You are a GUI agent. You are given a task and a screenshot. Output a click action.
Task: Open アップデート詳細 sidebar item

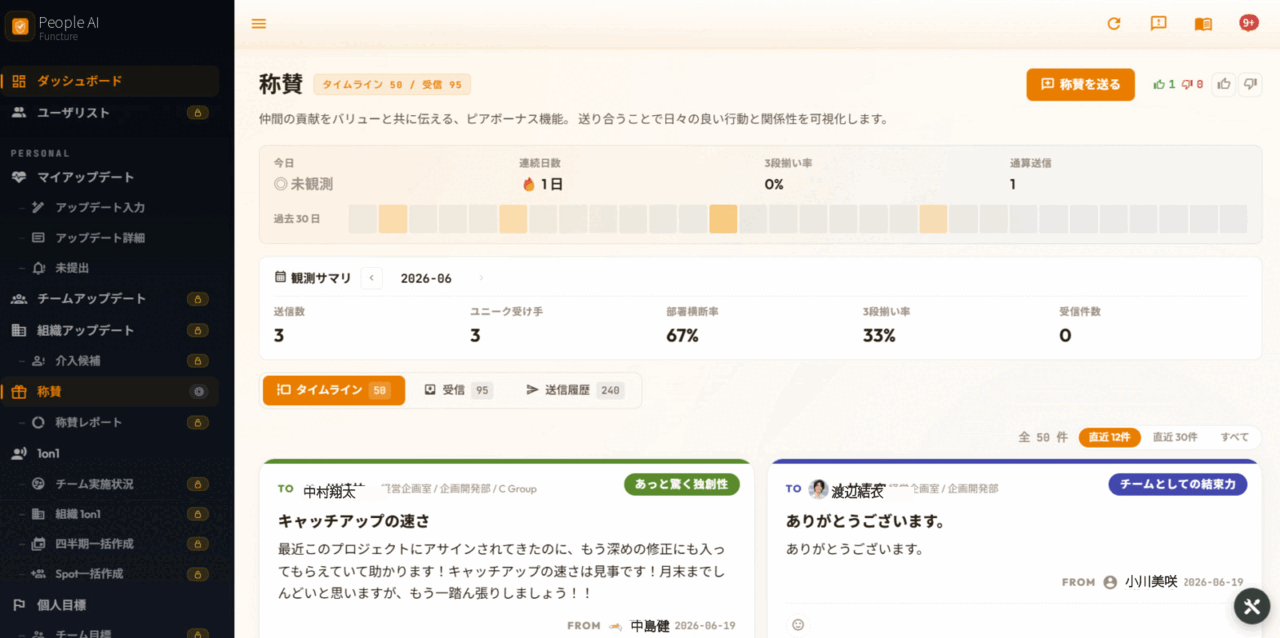pyautogui.click(x=110, y=237)
